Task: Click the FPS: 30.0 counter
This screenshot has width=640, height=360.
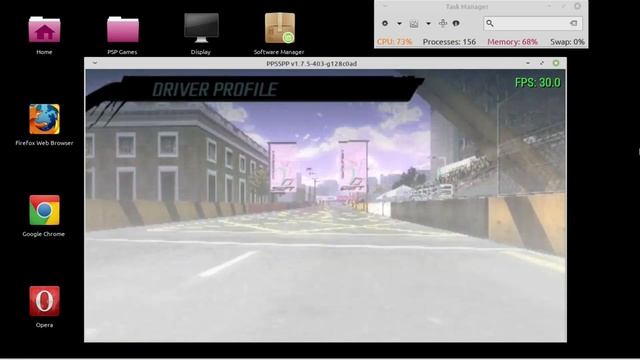Action: [x=538, y=82]
